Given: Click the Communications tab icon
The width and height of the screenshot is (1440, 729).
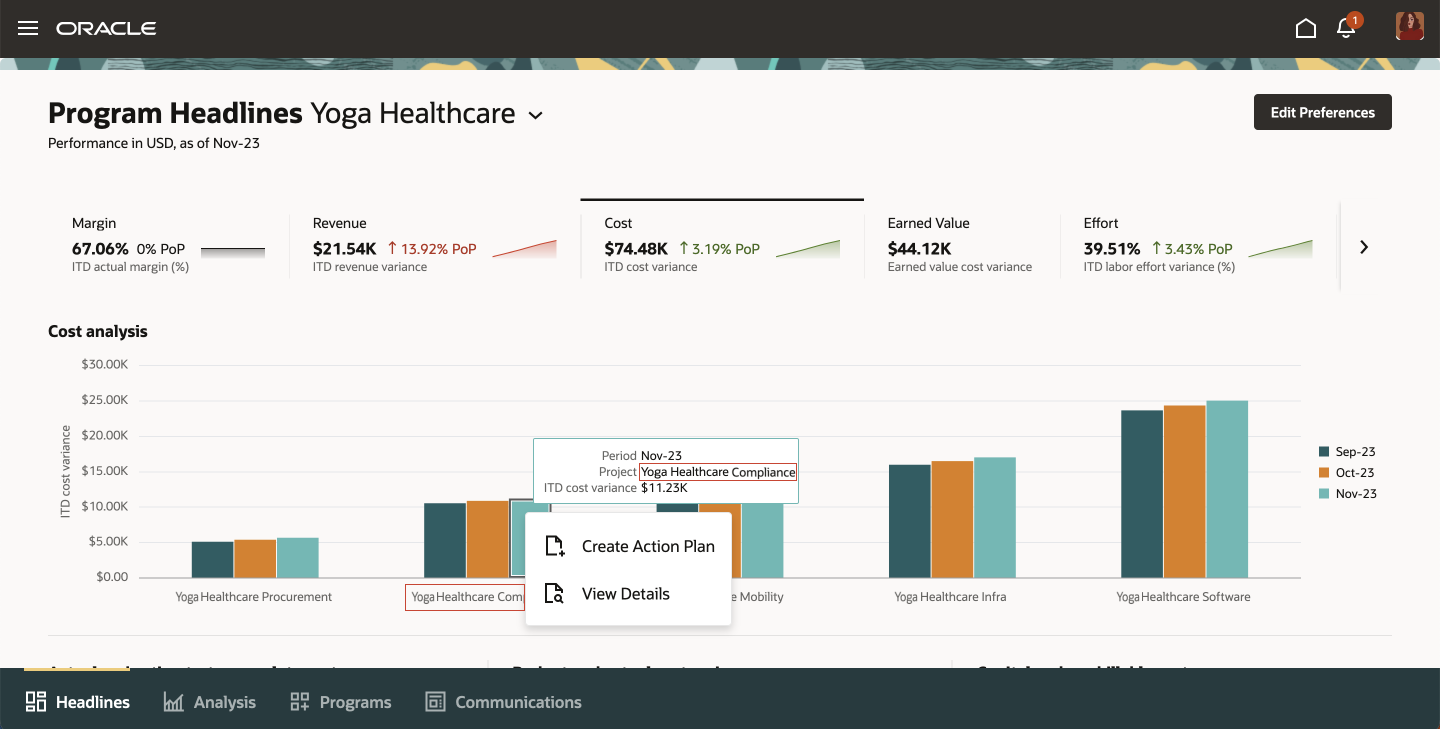Looking at the screenshot, I should 435,702.
